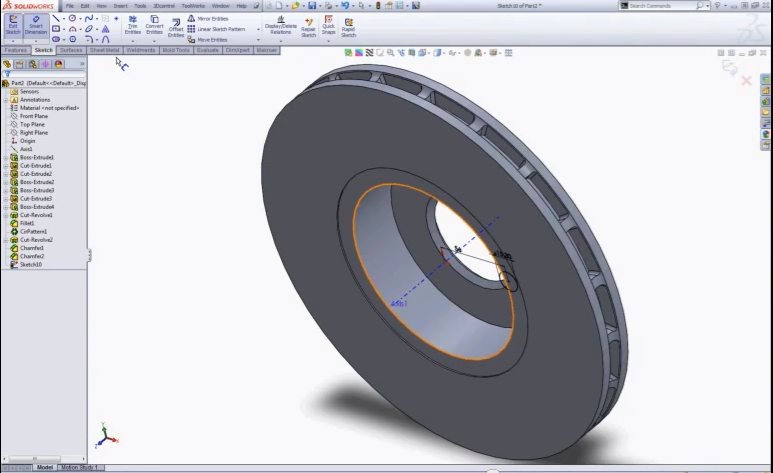Click Move Entities in the ribbon
Image resolution: width=773 pixels, height=473 pixels.
207,39
